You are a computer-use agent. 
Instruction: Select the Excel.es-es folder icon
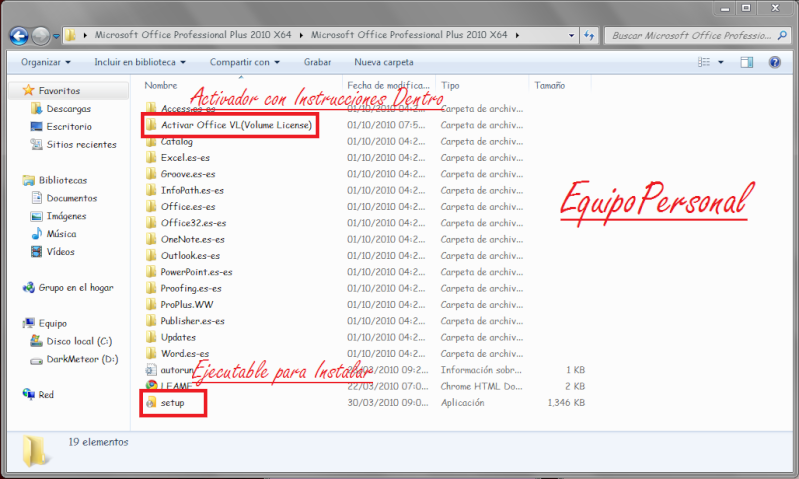click(x=151, y=157)
